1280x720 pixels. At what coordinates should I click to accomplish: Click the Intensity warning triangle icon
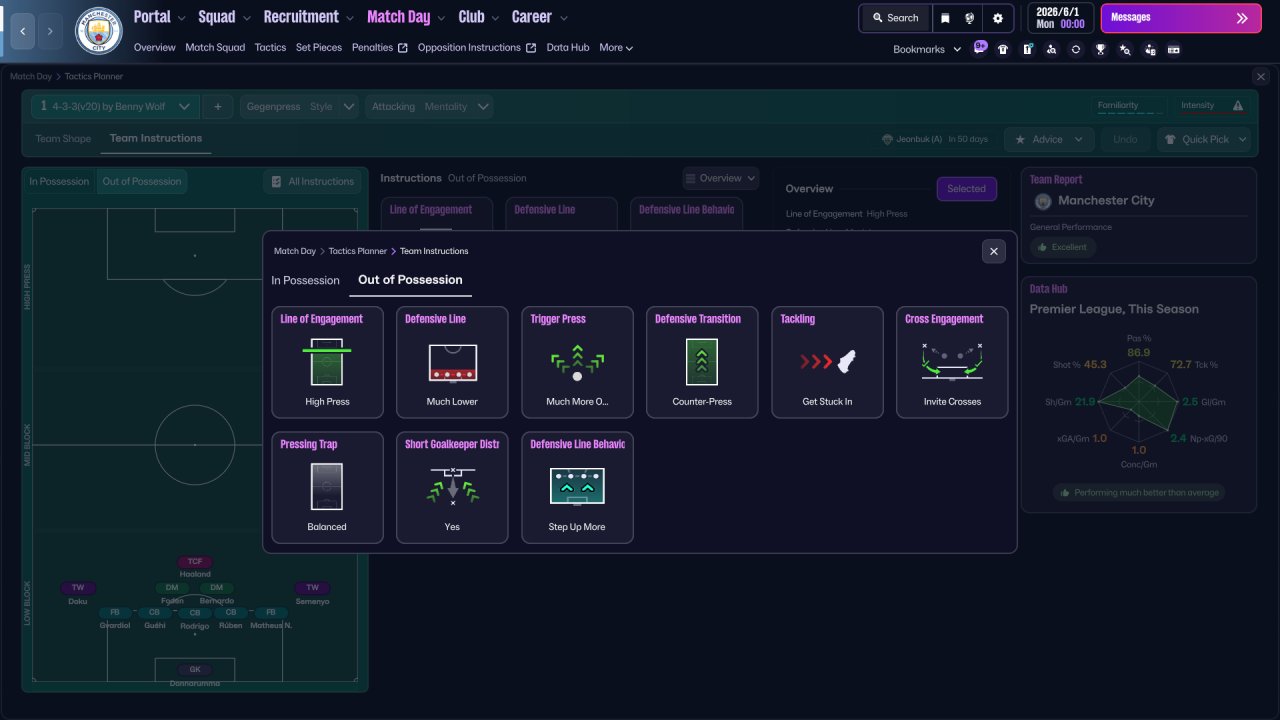(x=1238, y=106)
